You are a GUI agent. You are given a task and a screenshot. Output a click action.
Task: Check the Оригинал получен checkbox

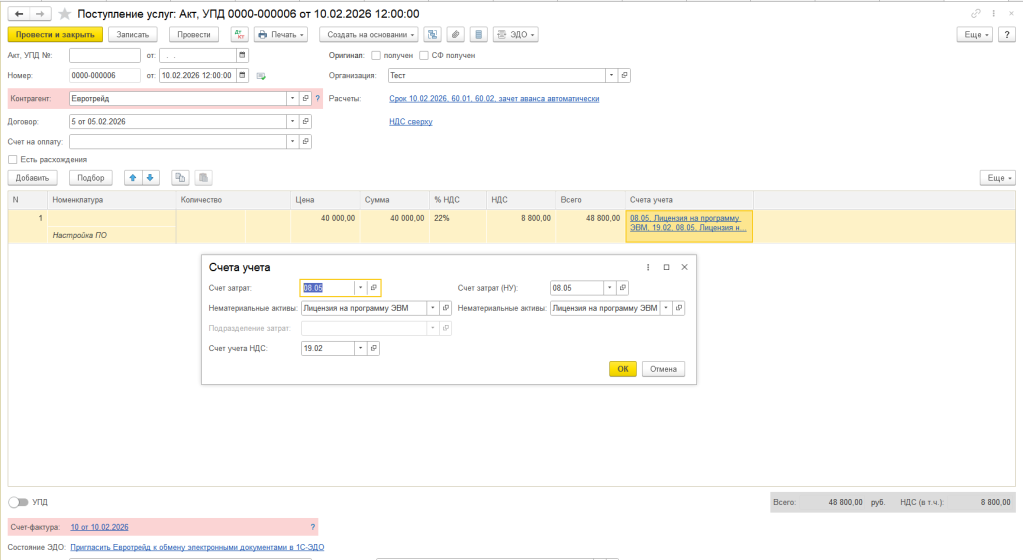[376, 55]
